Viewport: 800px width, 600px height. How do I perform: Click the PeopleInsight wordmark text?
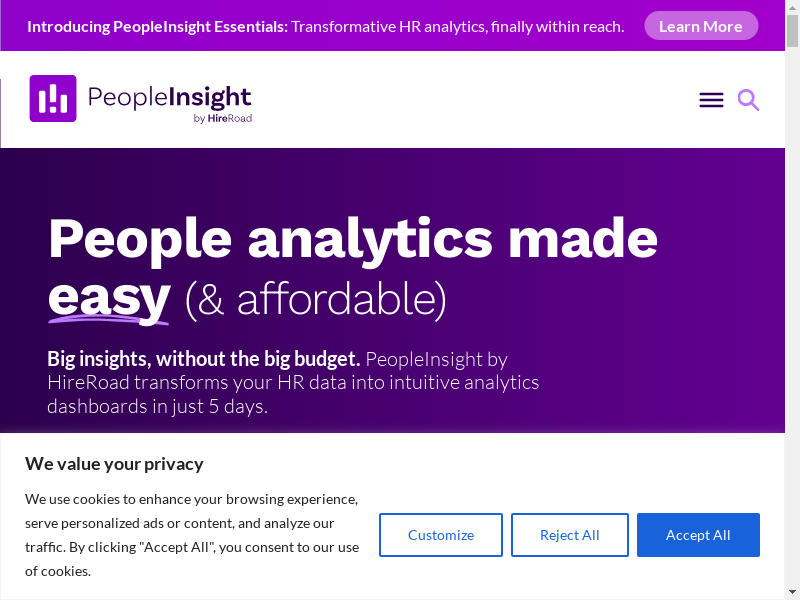[169, 97]
